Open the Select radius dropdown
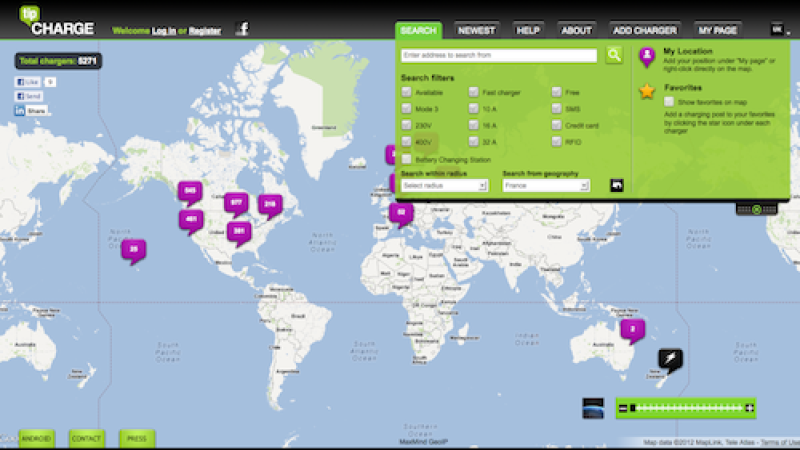 point(444,186)
